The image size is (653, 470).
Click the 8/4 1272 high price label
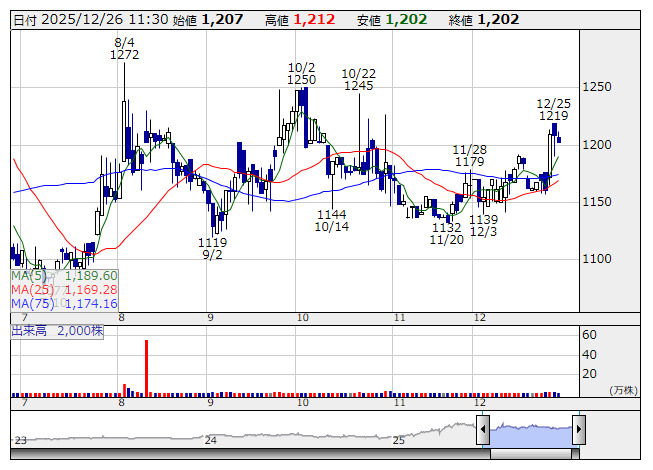124,48
